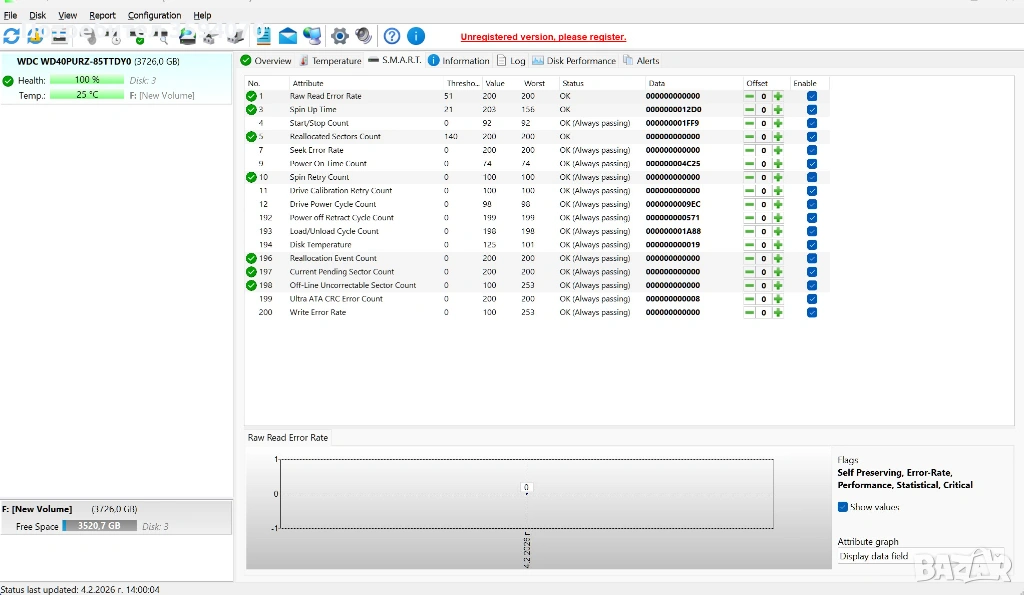Toggle the Show values checkbox
The image size is (1024, 595).
tap(843, 507)
